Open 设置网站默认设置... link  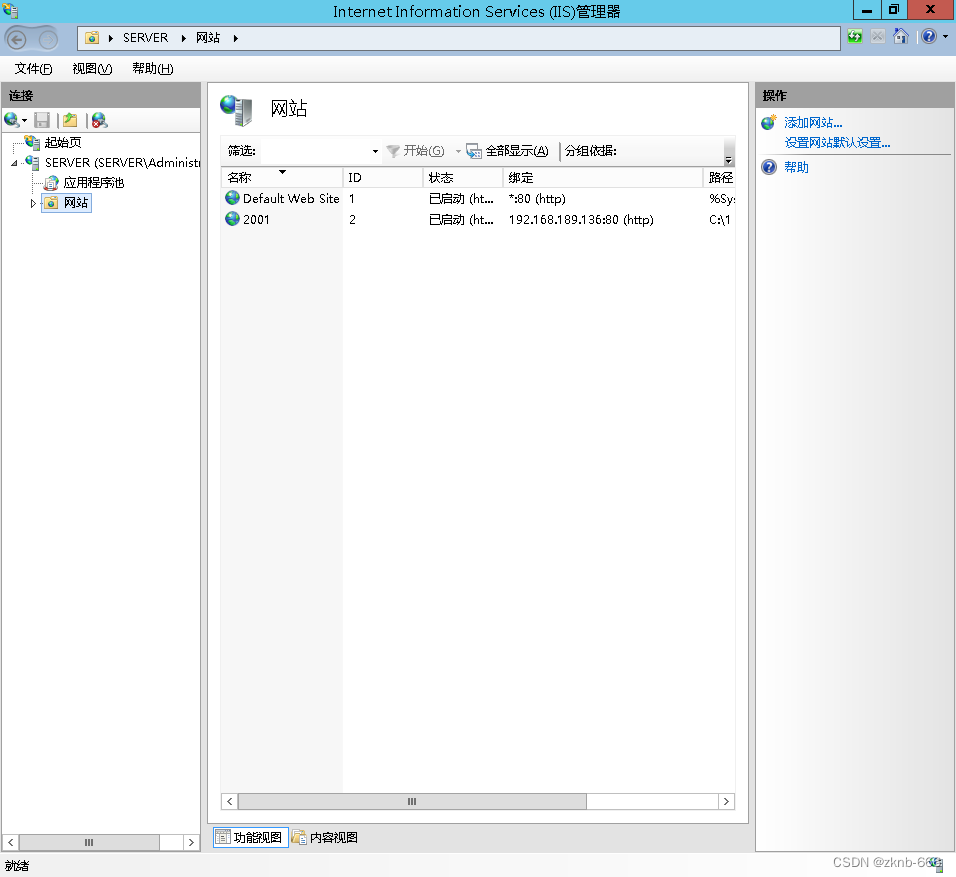[x=837, y=143]
